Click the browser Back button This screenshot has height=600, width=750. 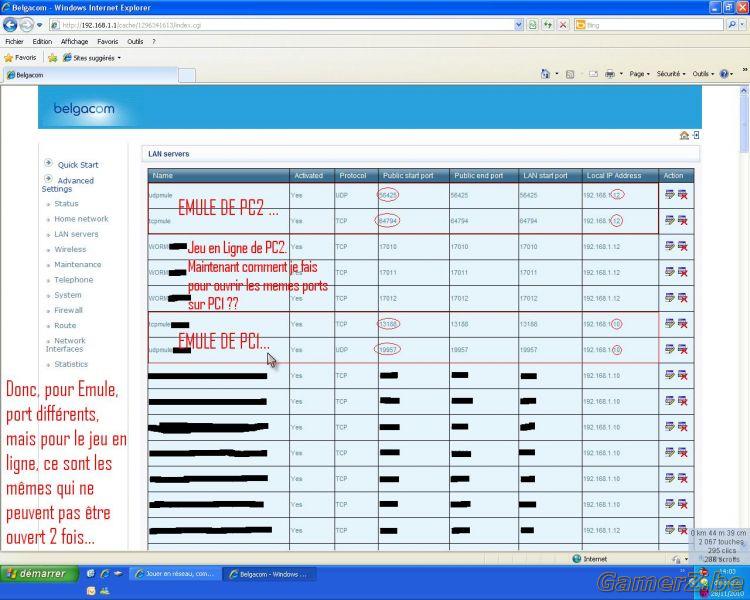click(10, 24)
